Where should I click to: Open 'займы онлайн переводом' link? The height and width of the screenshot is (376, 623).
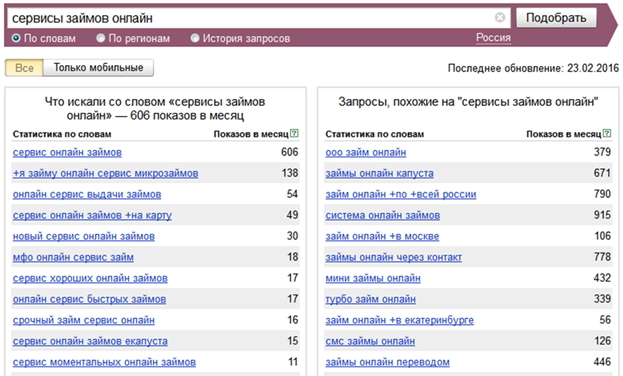tap(387, 362)
